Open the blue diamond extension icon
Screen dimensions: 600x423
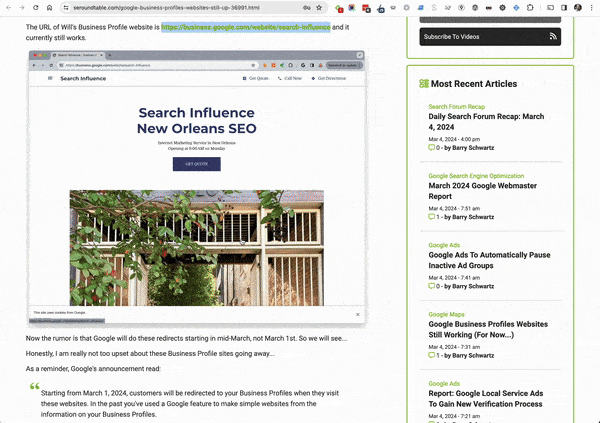pyautogui.click(x=516, y=8)
